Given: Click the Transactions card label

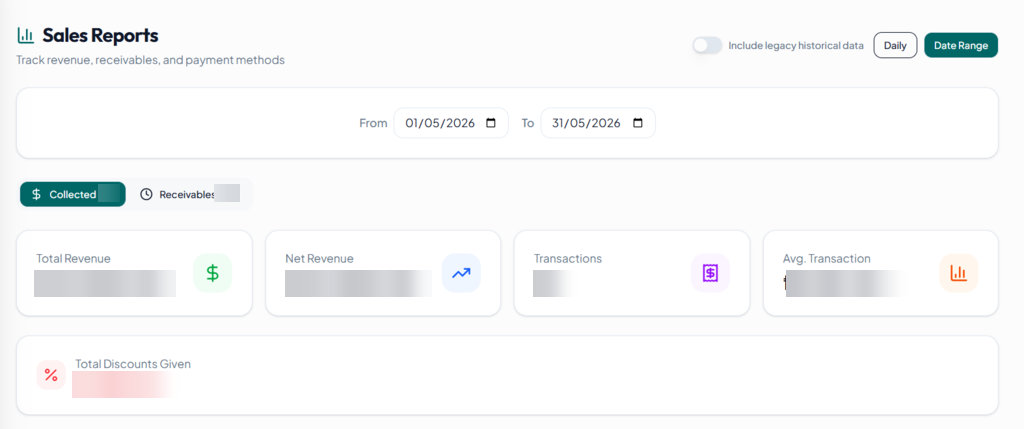Looking at the screenshot, I should 568,259.
